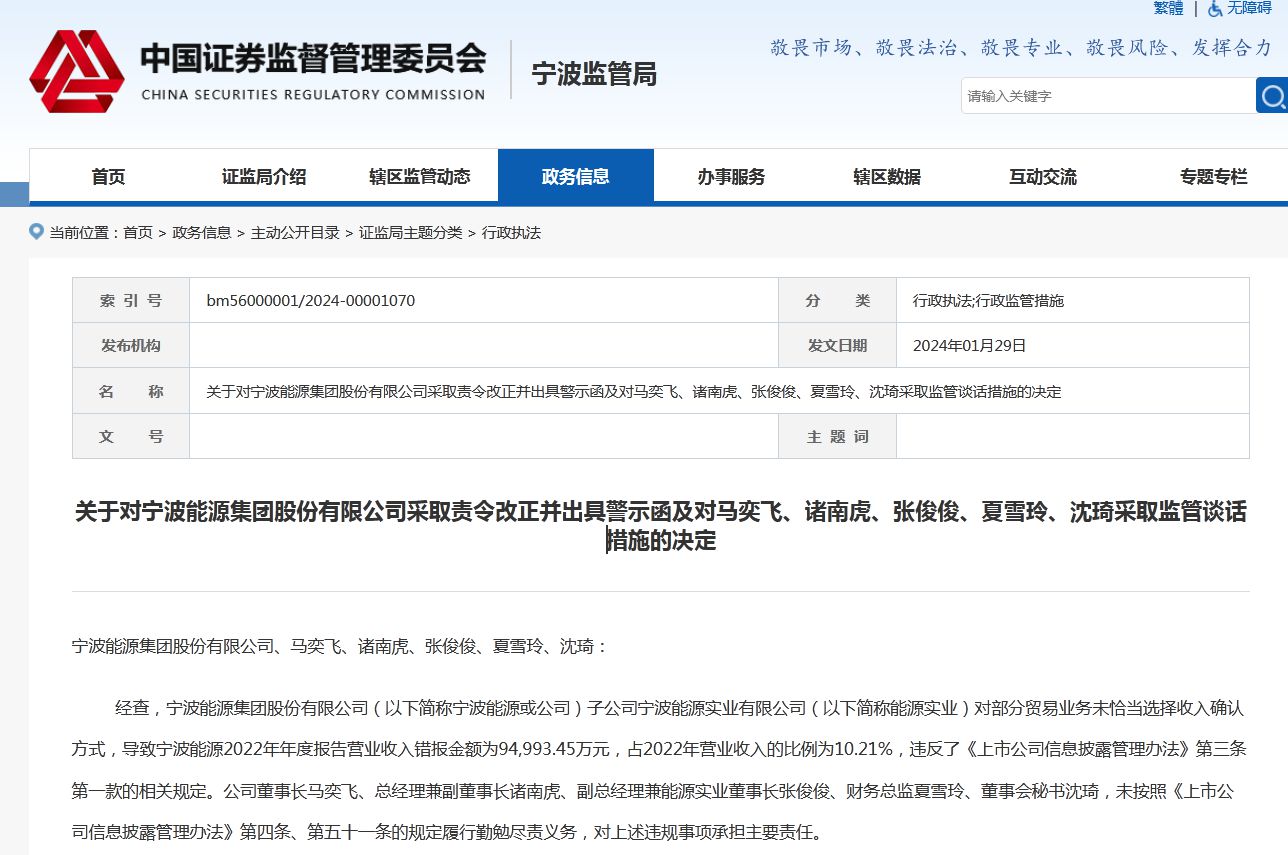Open the 无障碍 accessibility mode link

pos(1249,9)
